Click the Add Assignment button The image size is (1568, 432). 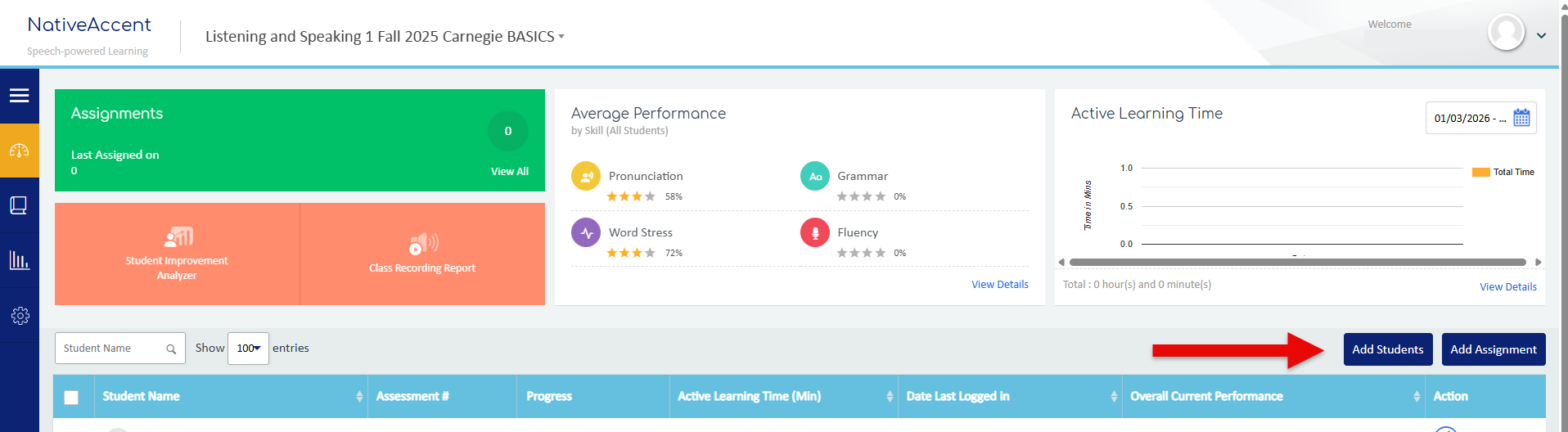(1493, 349)
